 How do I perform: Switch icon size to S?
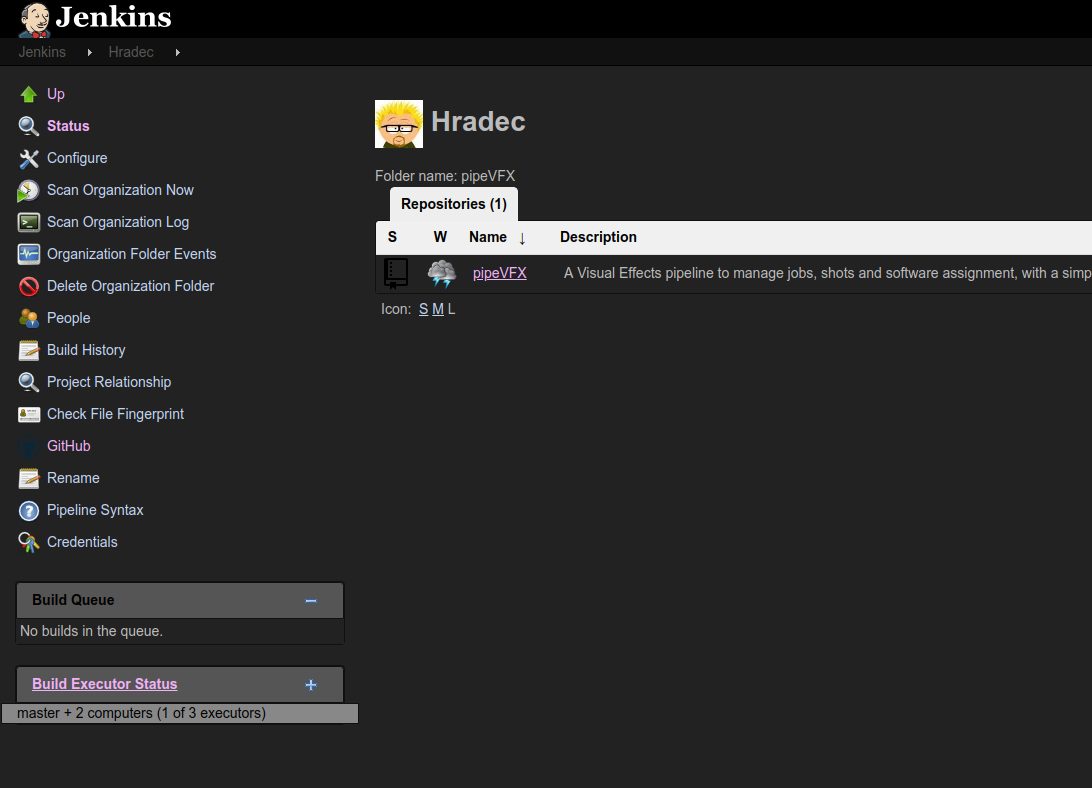(423, 309)
